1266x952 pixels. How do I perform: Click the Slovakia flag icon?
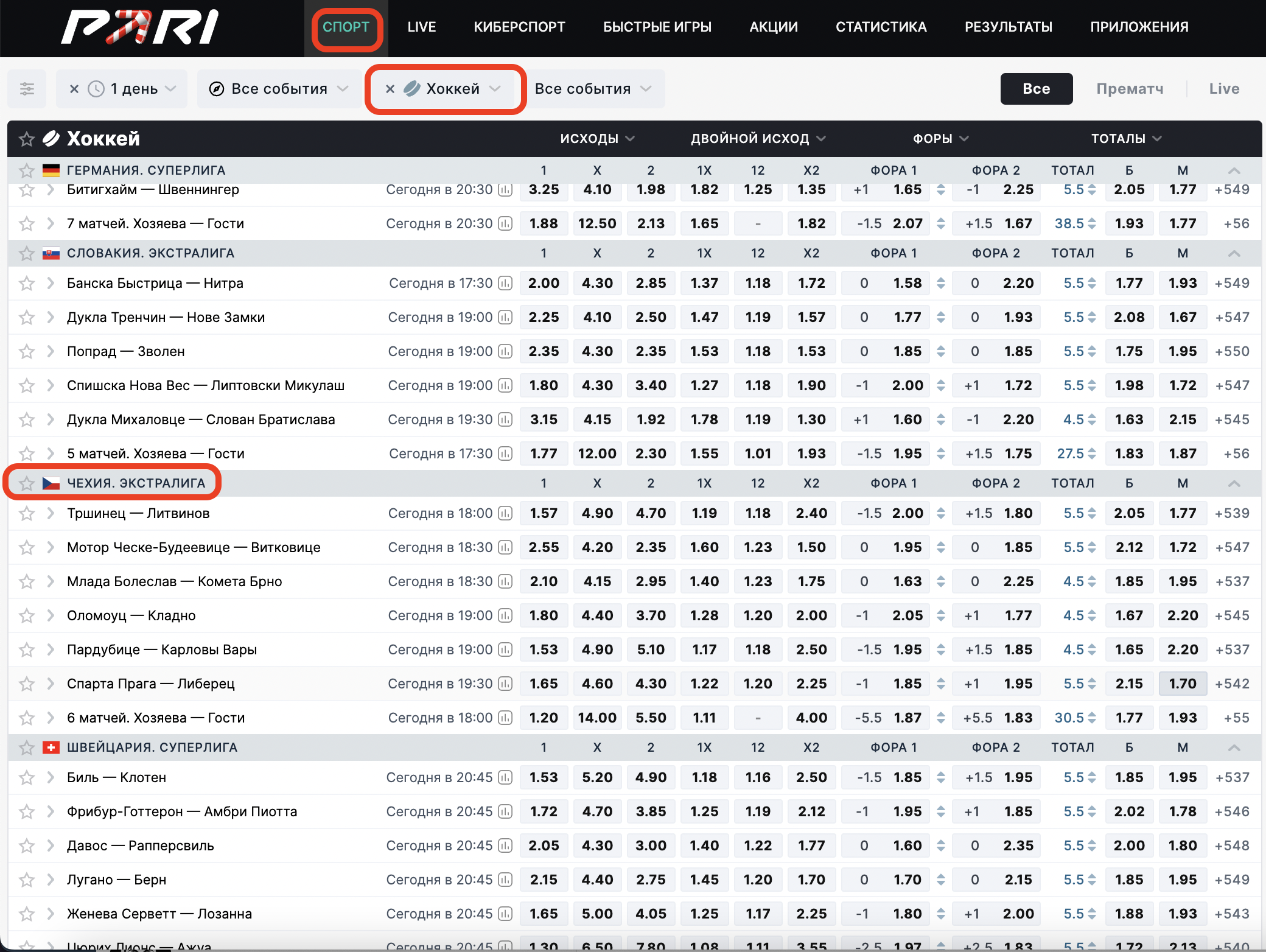(x=51, y=253)
